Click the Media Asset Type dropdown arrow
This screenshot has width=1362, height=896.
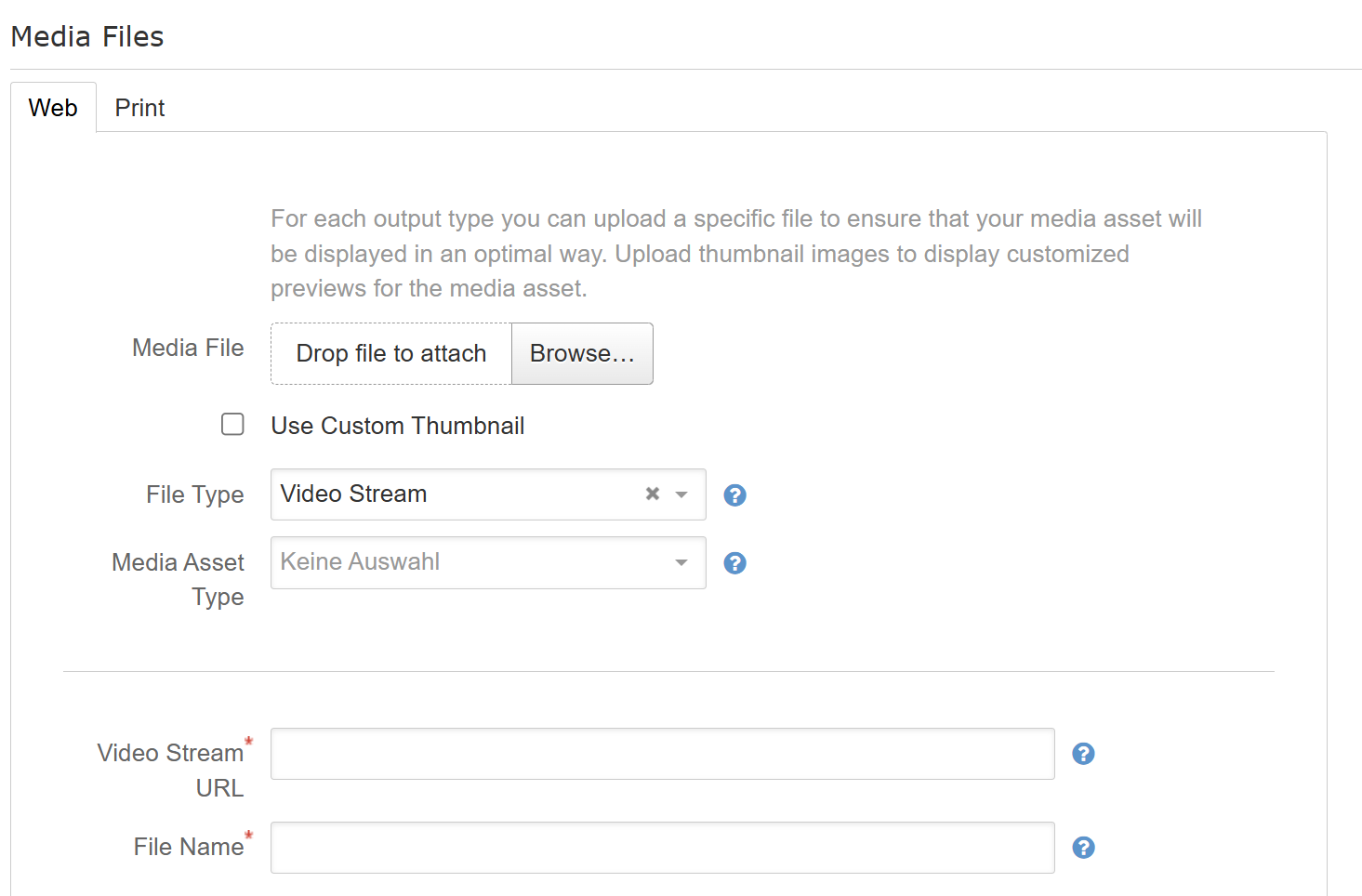pos(681,562)
